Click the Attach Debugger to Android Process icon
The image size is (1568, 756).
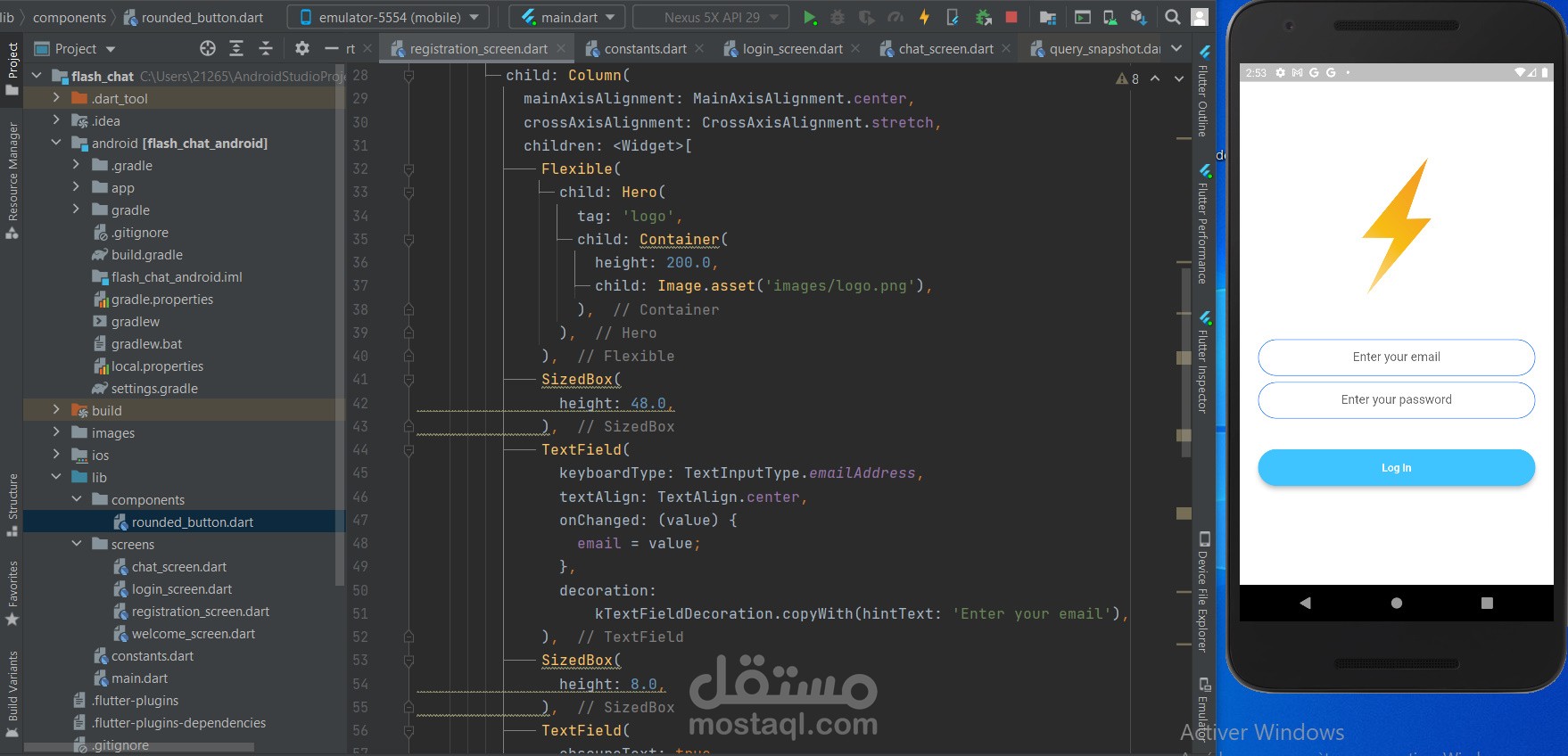click(983, 17)
